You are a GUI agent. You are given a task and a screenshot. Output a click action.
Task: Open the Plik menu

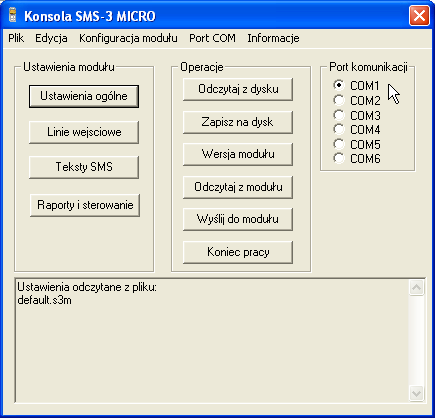[16, 38]
